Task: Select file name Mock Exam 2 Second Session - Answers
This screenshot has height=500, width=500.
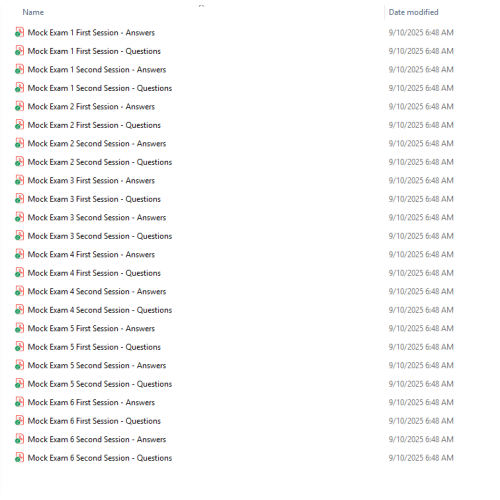Action: pyautogui.click(x=97, y=144)
